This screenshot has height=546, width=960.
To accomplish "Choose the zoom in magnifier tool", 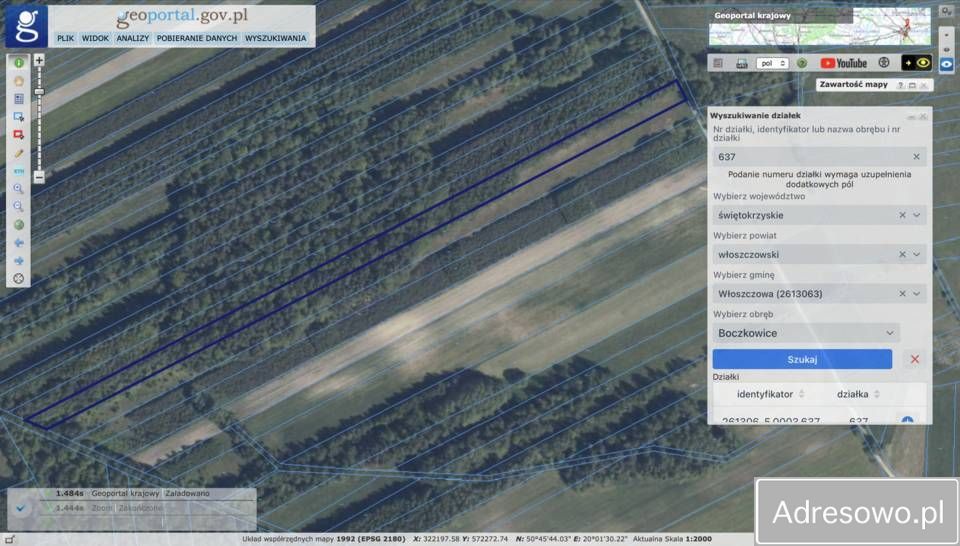I will click(x=19, y=189).
